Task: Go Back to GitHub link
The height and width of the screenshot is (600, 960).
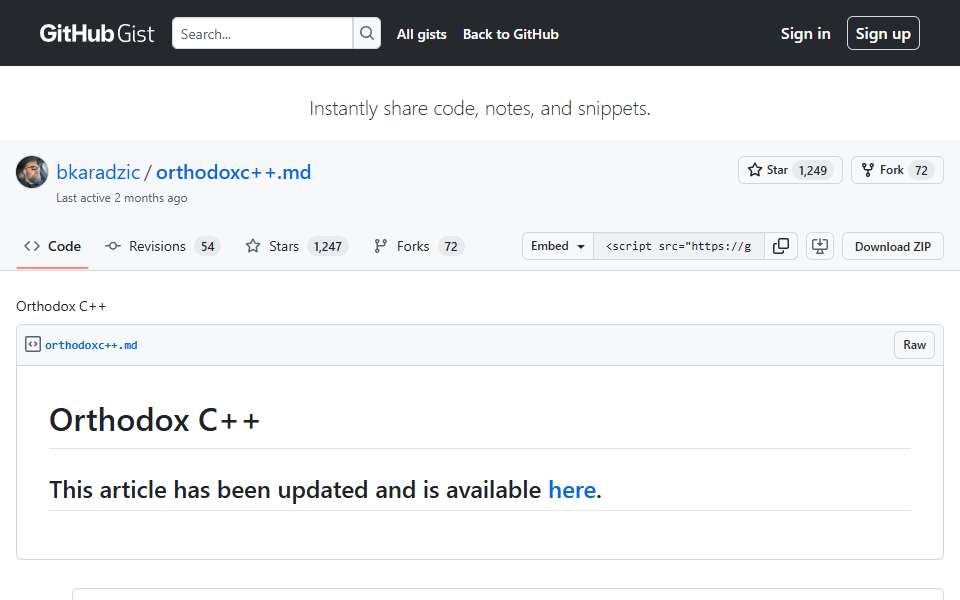Action: pos(511,34)
